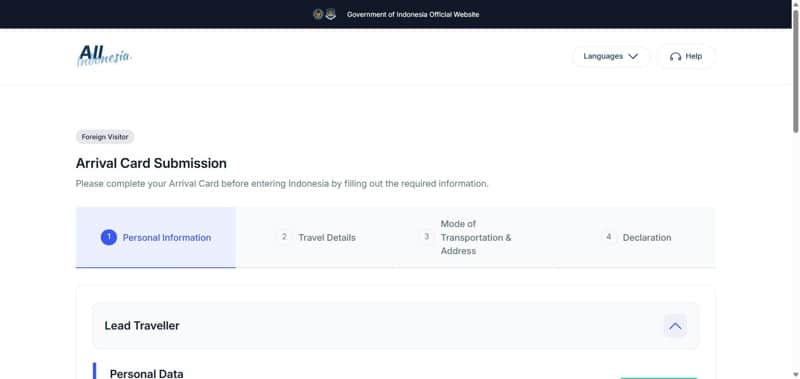Click the Lead Traveller title text
The height and width of the screenshot is (379, 800).
click(x=142, y=325)
